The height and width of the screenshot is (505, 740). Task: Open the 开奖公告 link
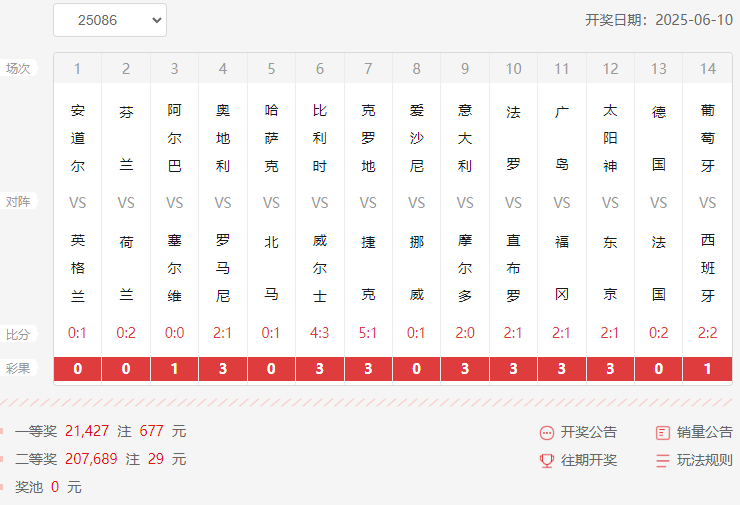point(589,432)
